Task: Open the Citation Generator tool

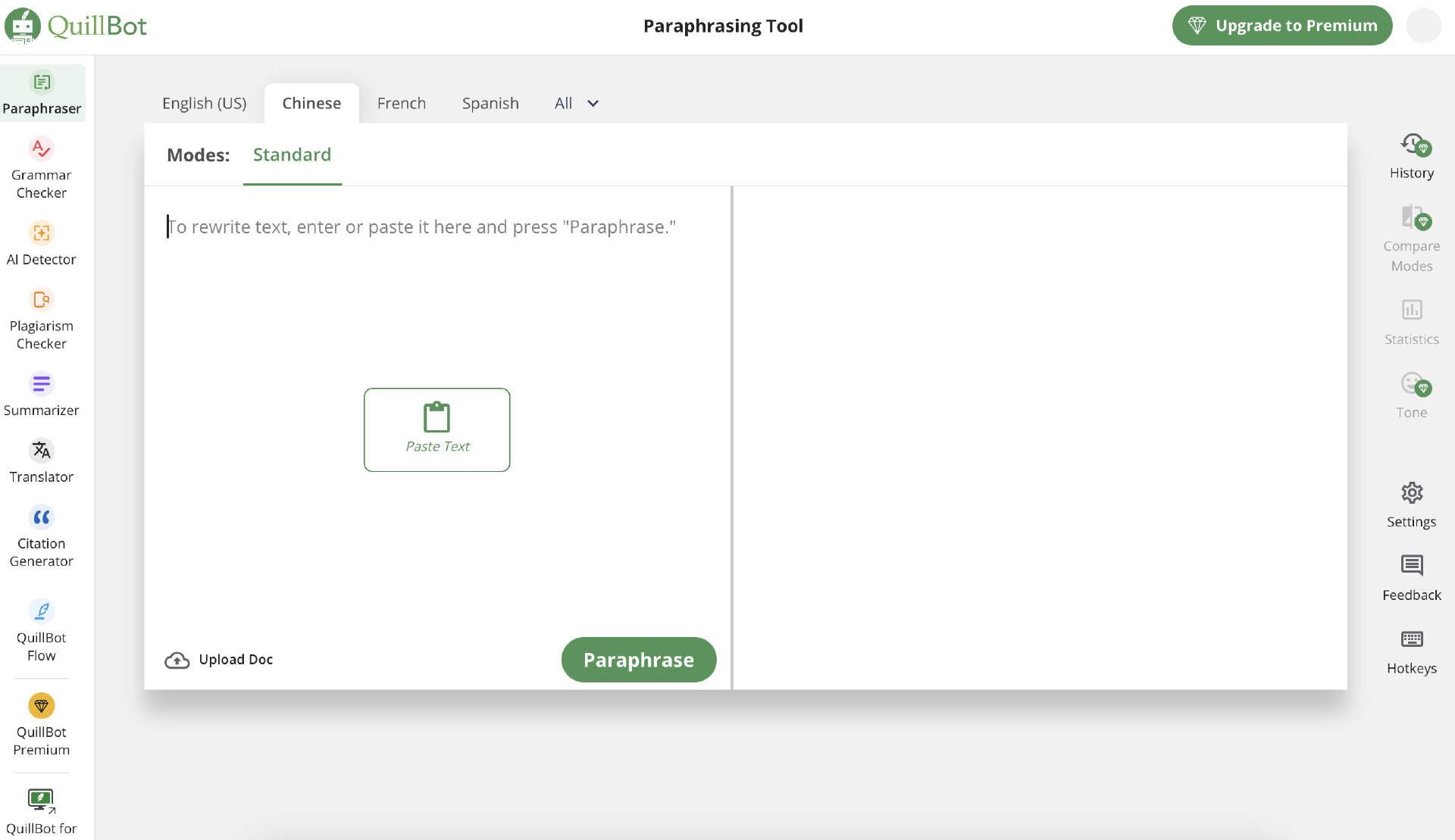Action: (42, 536)
